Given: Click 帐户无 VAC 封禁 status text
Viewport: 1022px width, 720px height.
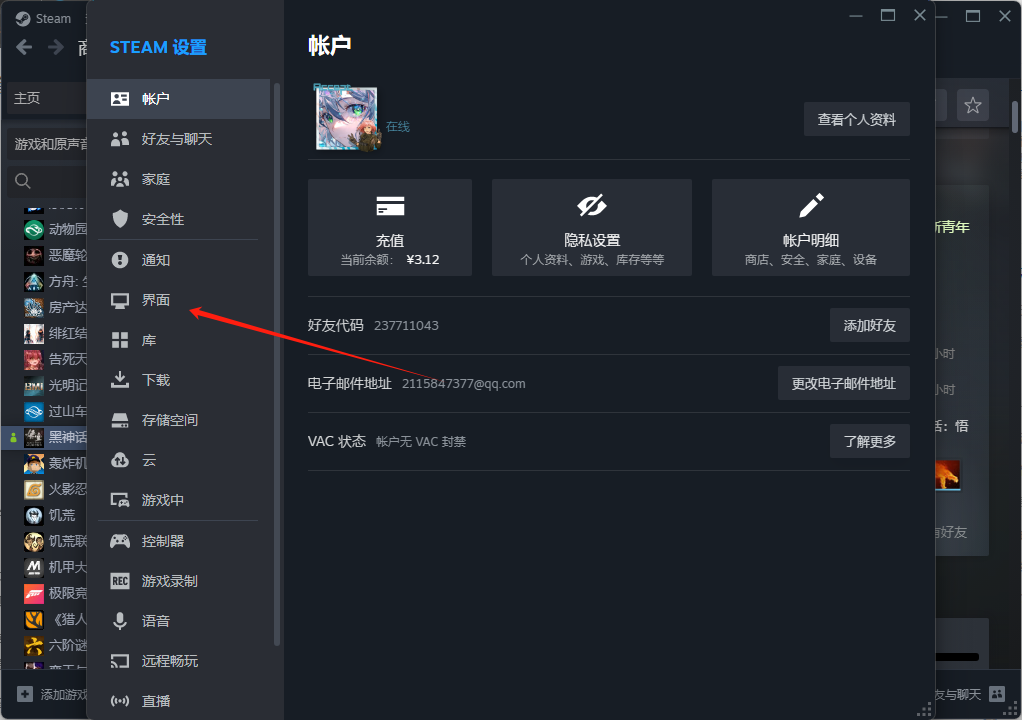Looking at the screenshot, I should (421, 442).
